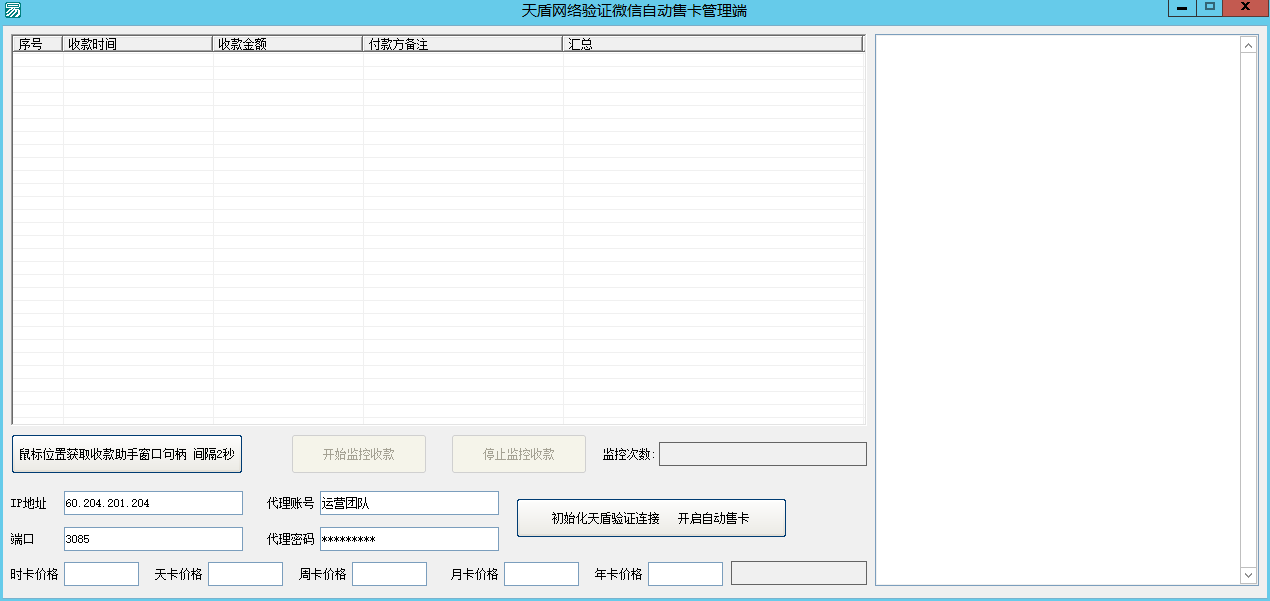Click log area scrollbar up arrow
Image resolution: width=1270 pixels, height=601 pixels.
[x=1248, y=45]
